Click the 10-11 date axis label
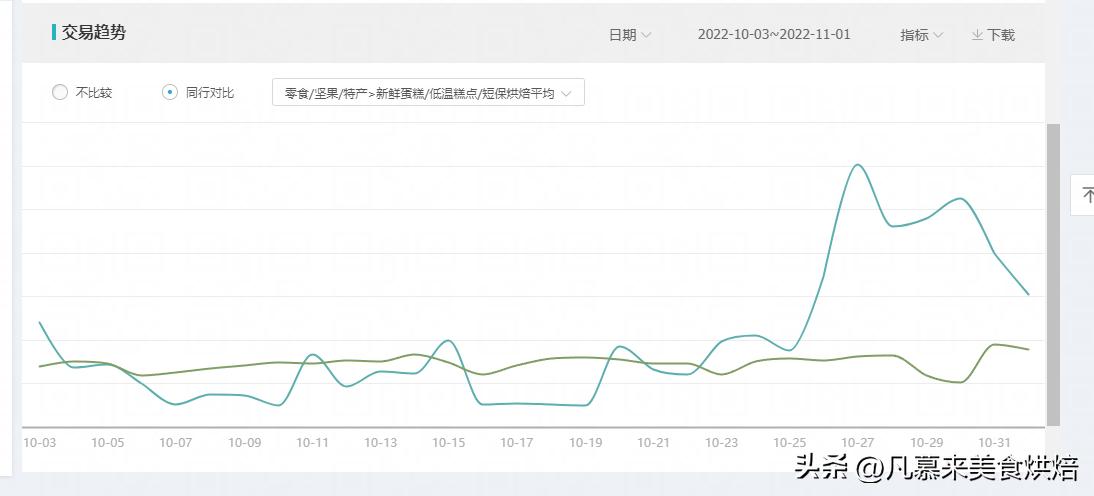 [312, 442]
